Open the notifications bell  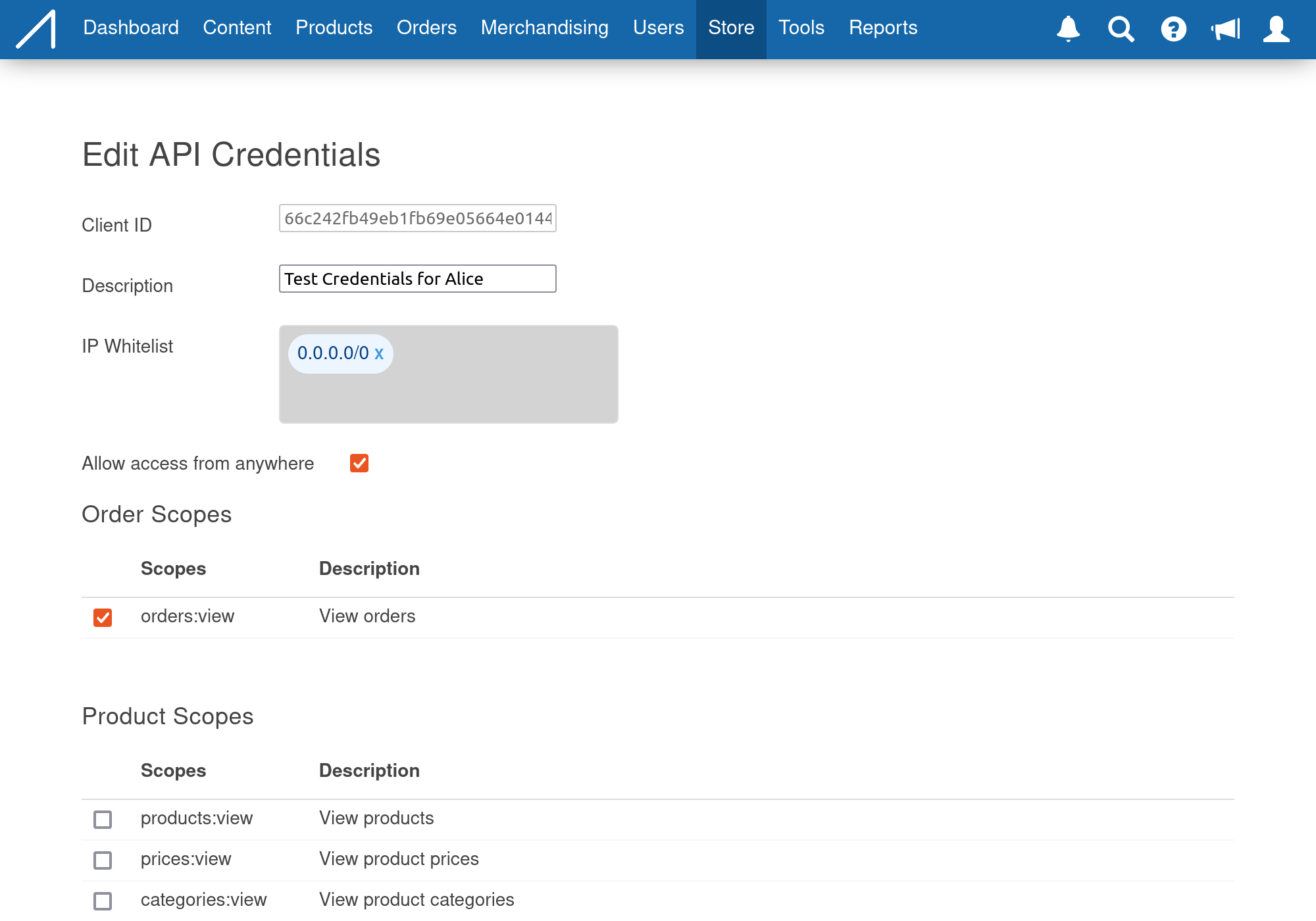pos(1068,29)
